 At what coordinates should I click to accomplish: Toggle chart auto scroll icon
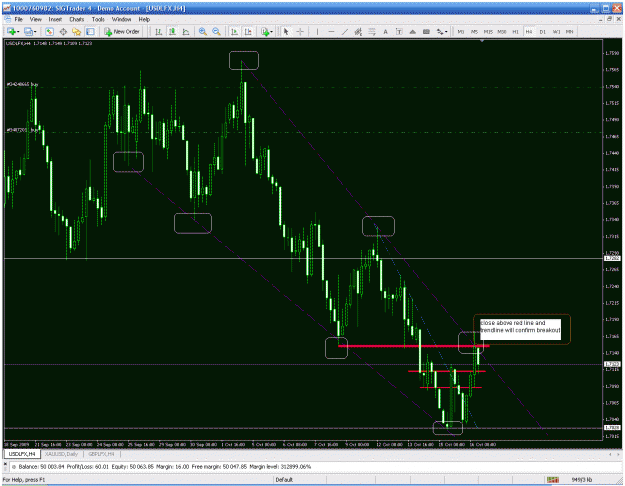tap(234, 31)
